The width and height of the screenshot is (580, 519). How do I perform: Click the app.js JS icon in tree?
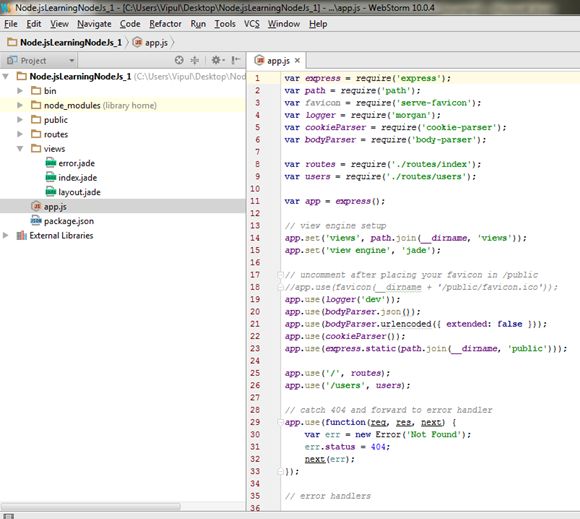36,206
